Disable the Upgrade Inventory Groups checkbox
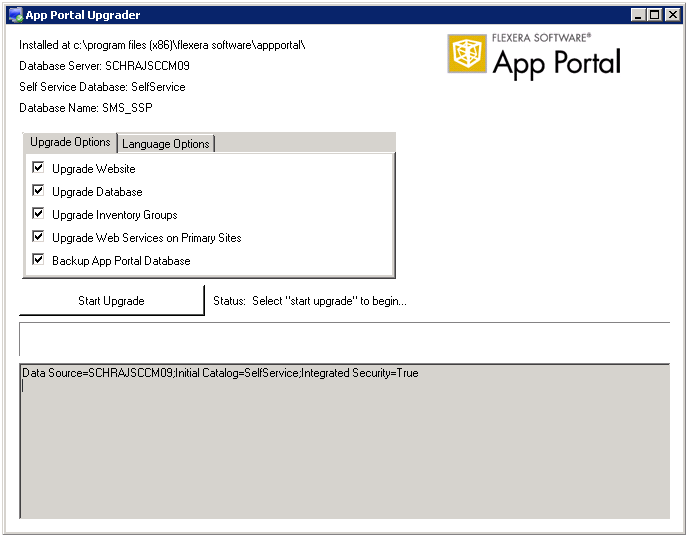Screen dimensions: 686x535 (38, 213)
